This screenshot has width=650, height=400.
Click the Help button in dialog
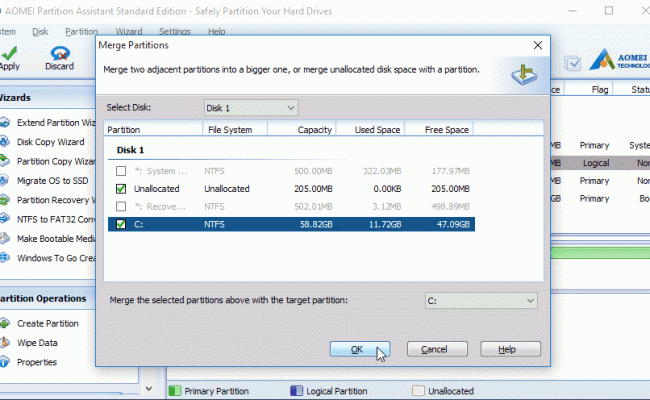[510, 349]
